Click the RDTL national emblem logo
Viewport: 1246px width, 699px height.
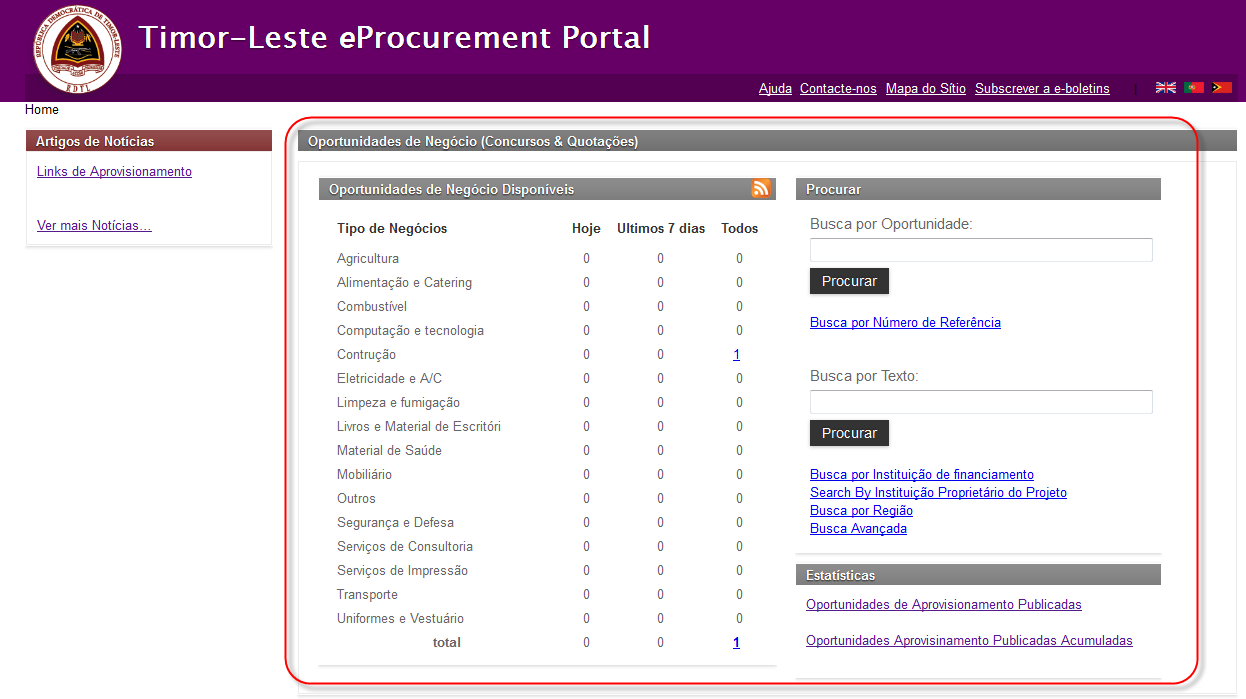pyautogui.click(x=77, y=48)
